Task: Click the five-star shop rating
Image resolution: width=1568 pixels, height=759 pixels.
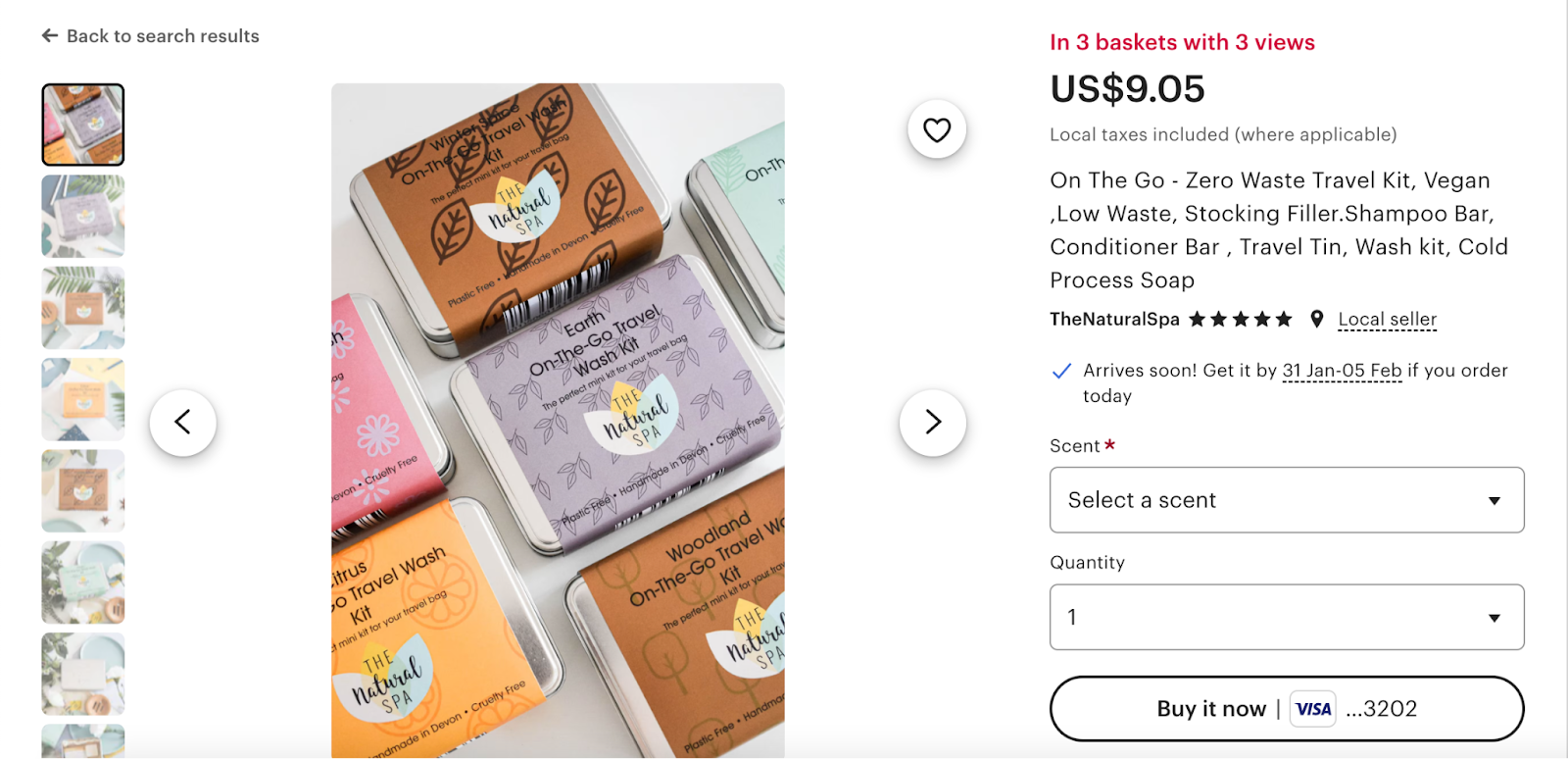Action: click(1241, 319)
